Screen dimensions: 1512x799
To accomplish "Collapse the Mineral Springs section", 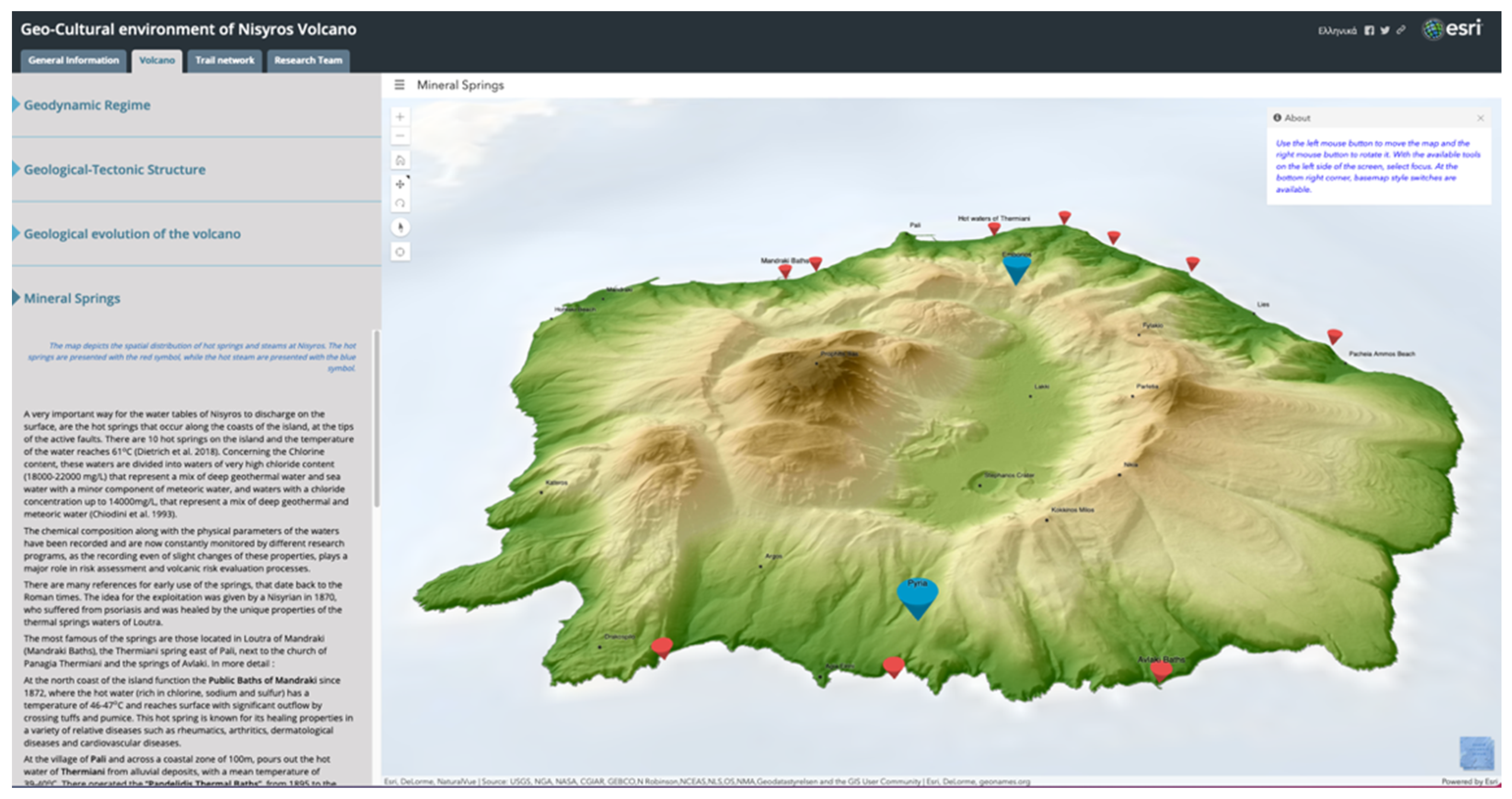I will [72, 298].
